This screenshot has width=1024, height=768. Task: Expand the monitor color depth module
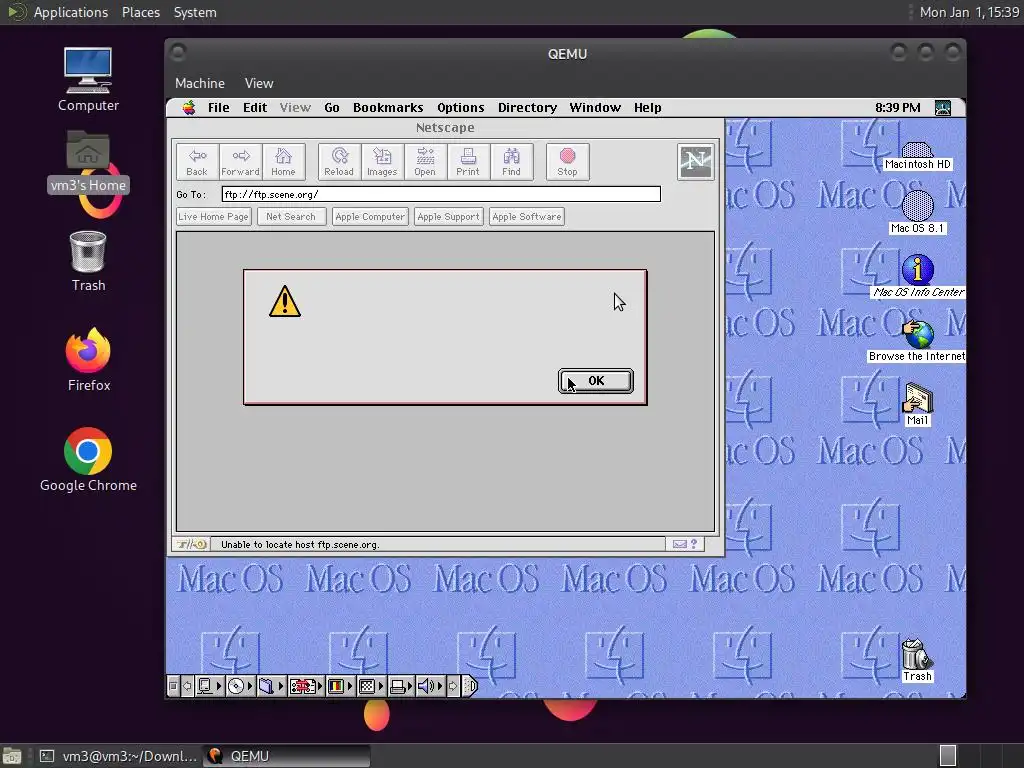(x=339, y=686)
